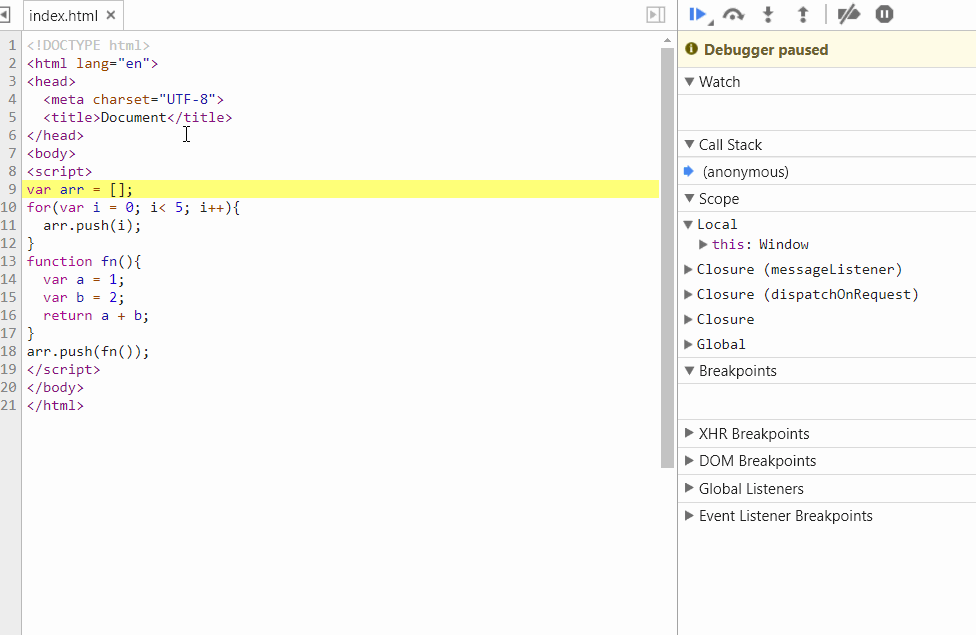Set breakpoint on line number 14
This screenshot has width=976, height=635.
9,279
